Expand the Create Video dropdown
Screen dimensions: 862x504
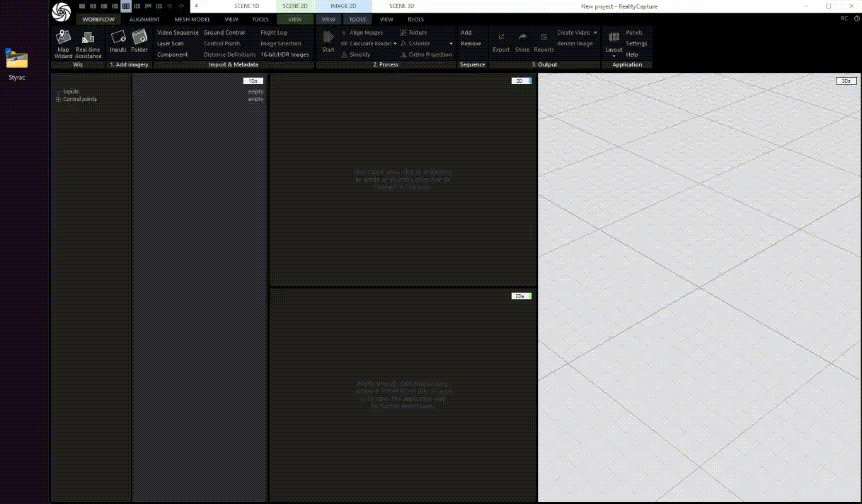point(595,32)
